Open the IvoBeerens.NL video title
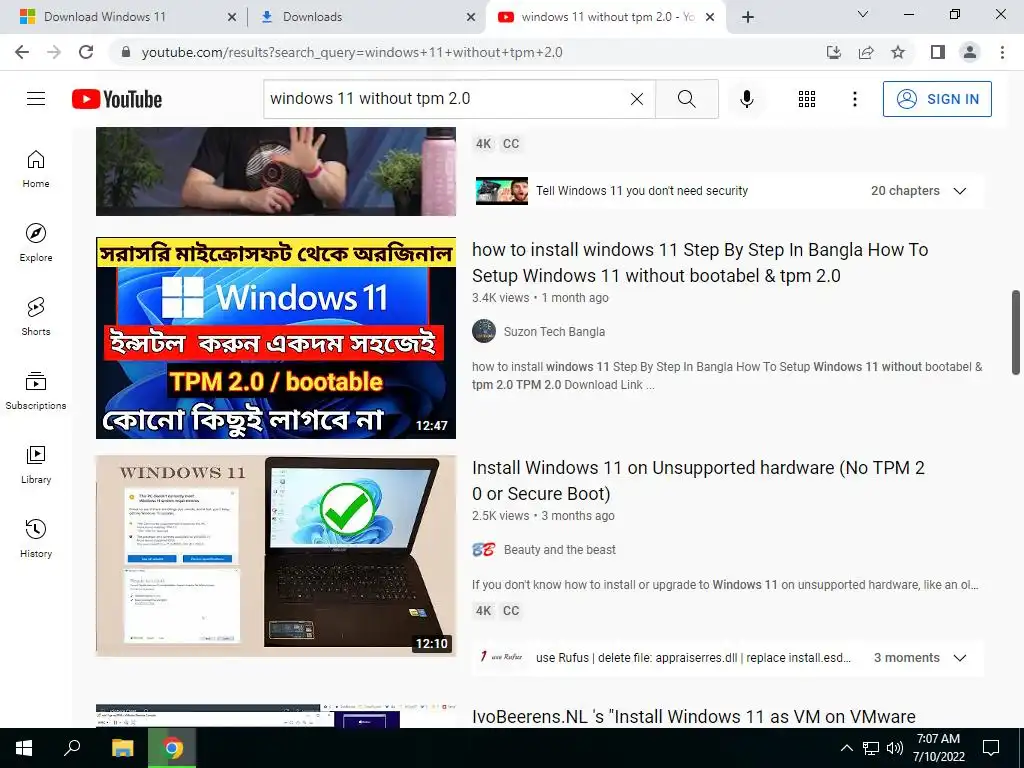Screen dimensions: 1024x768 coord(694,716)
